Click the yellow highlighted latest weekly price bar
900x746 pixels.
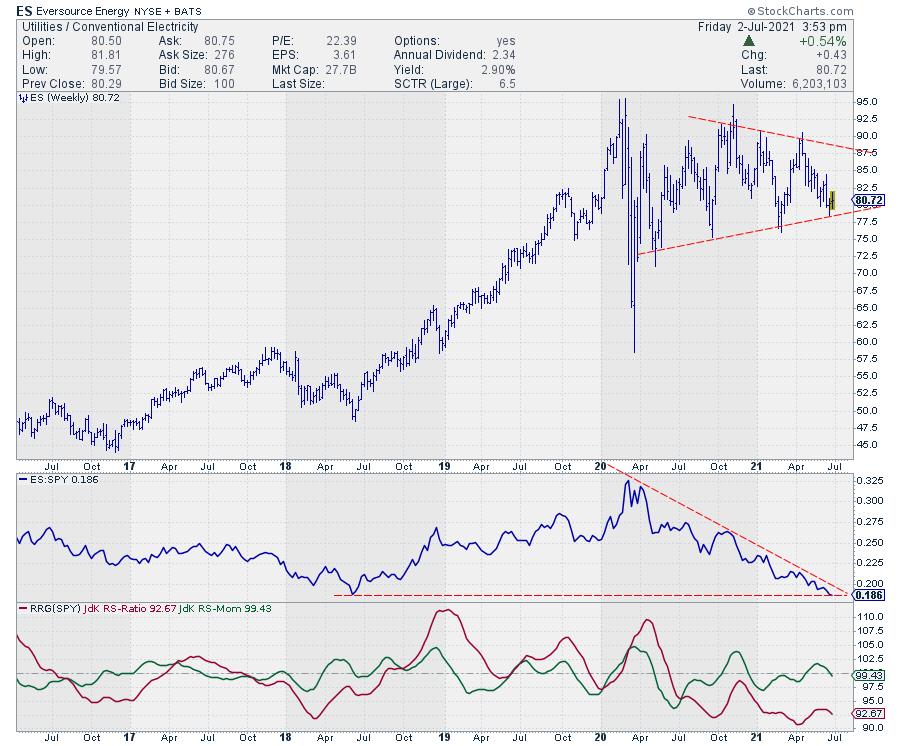(x=832, y=200)
